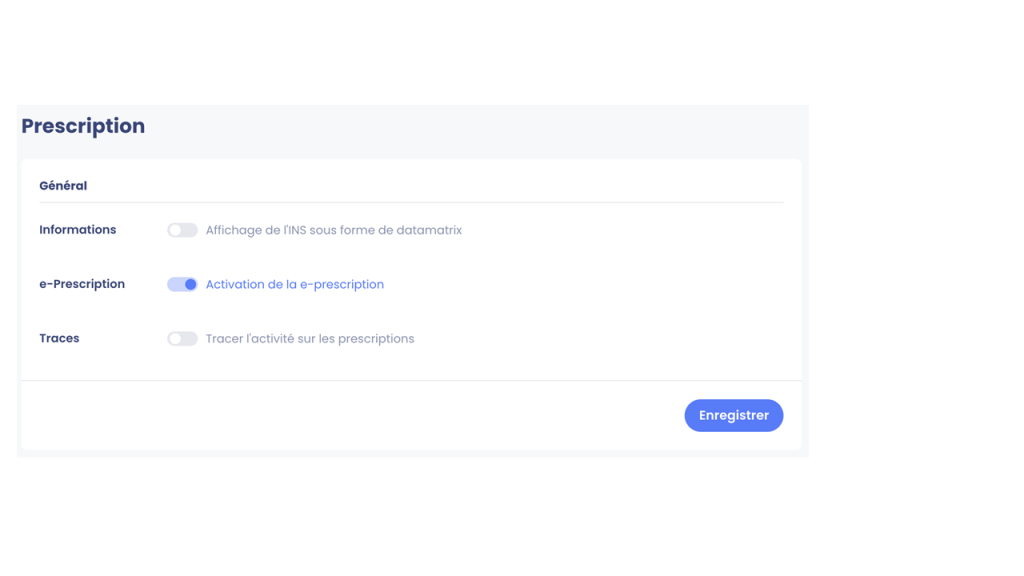Click the Informations row label
This screenshot has width=1024, height=576.
(x=78, y=230)
